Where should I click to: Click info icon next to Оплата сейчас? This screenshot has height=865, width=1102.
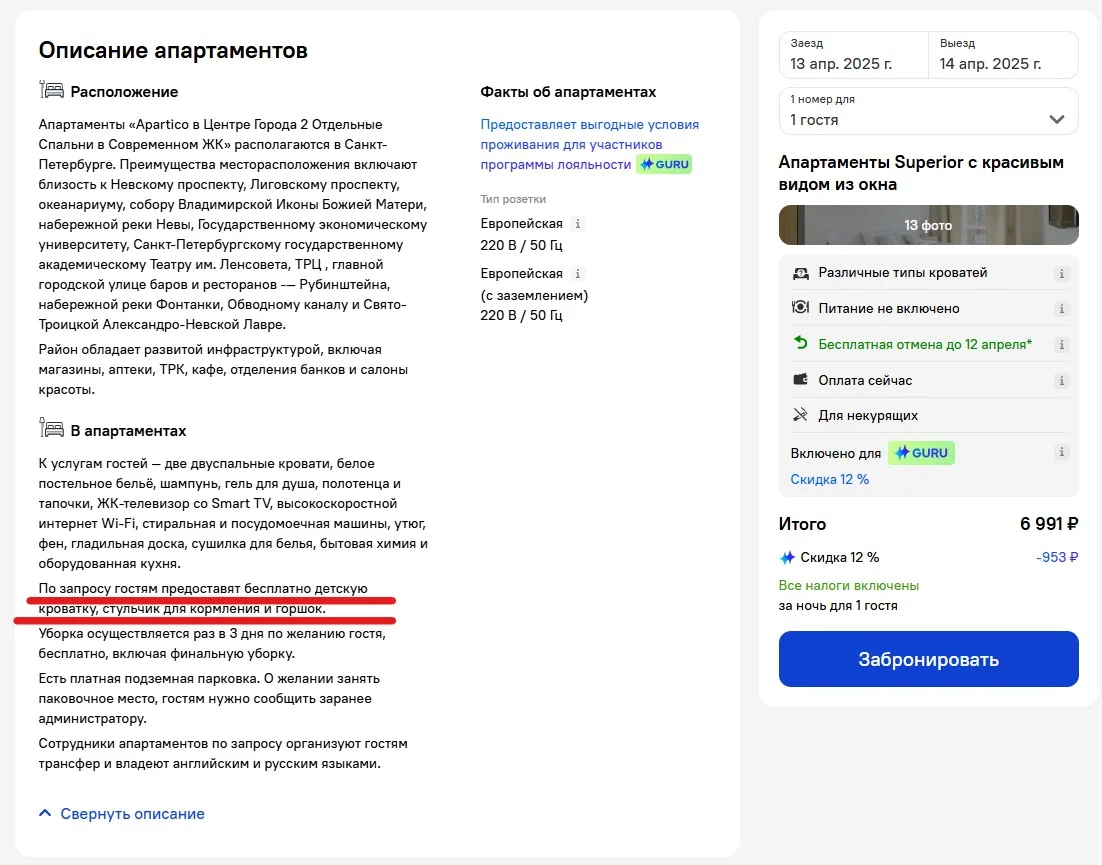pyautogui.click(x=1061, y=380)
